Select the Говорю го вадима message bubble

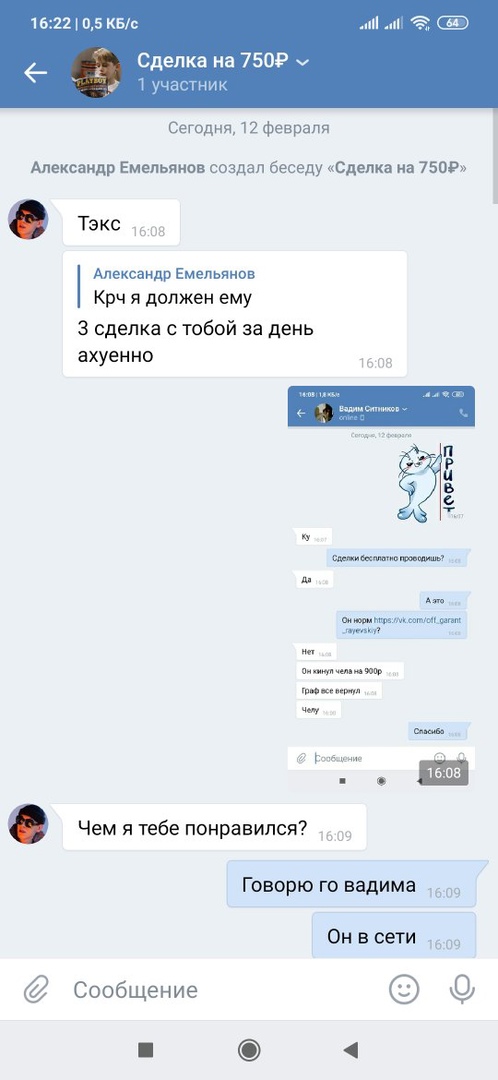352,886
